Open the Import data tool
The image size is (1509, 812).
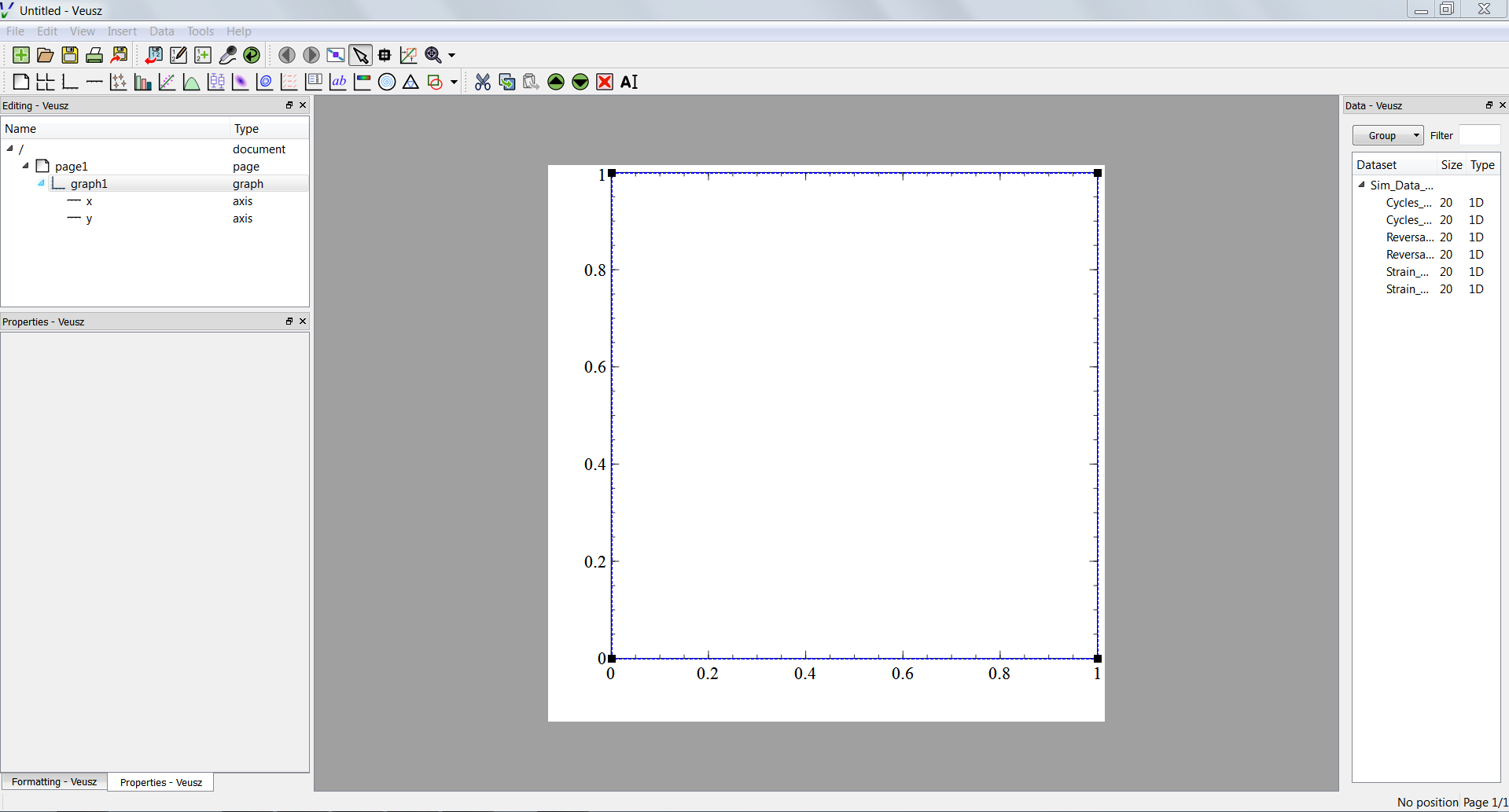click(154, 55)
